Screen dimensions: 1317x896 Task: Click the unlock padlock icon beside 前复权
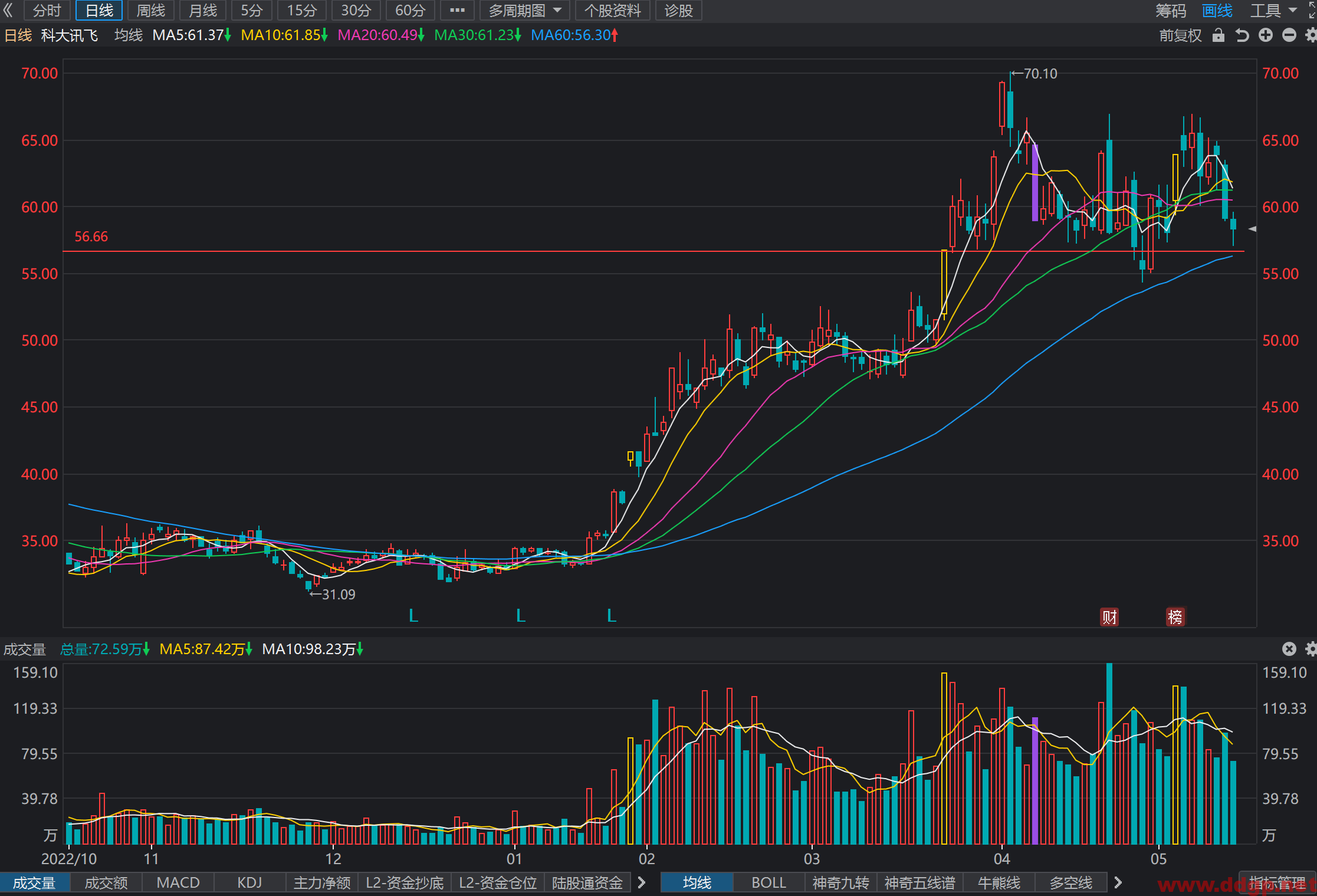(x=1218, y=35)
